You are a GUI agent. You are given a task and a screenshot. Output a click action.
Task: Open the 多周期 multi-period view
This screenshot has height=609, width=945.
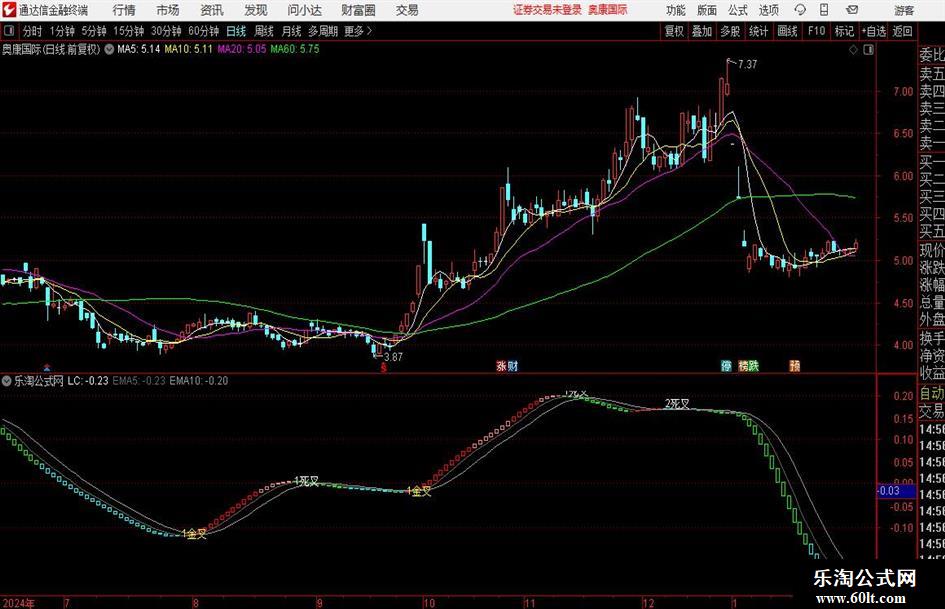pos(323,31)
